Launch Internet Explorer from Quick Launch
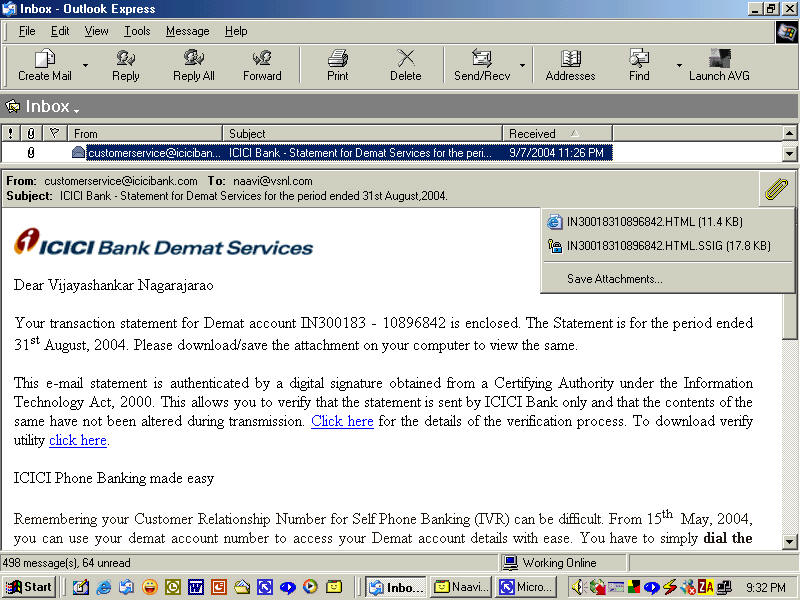 (x=104, y=587)
